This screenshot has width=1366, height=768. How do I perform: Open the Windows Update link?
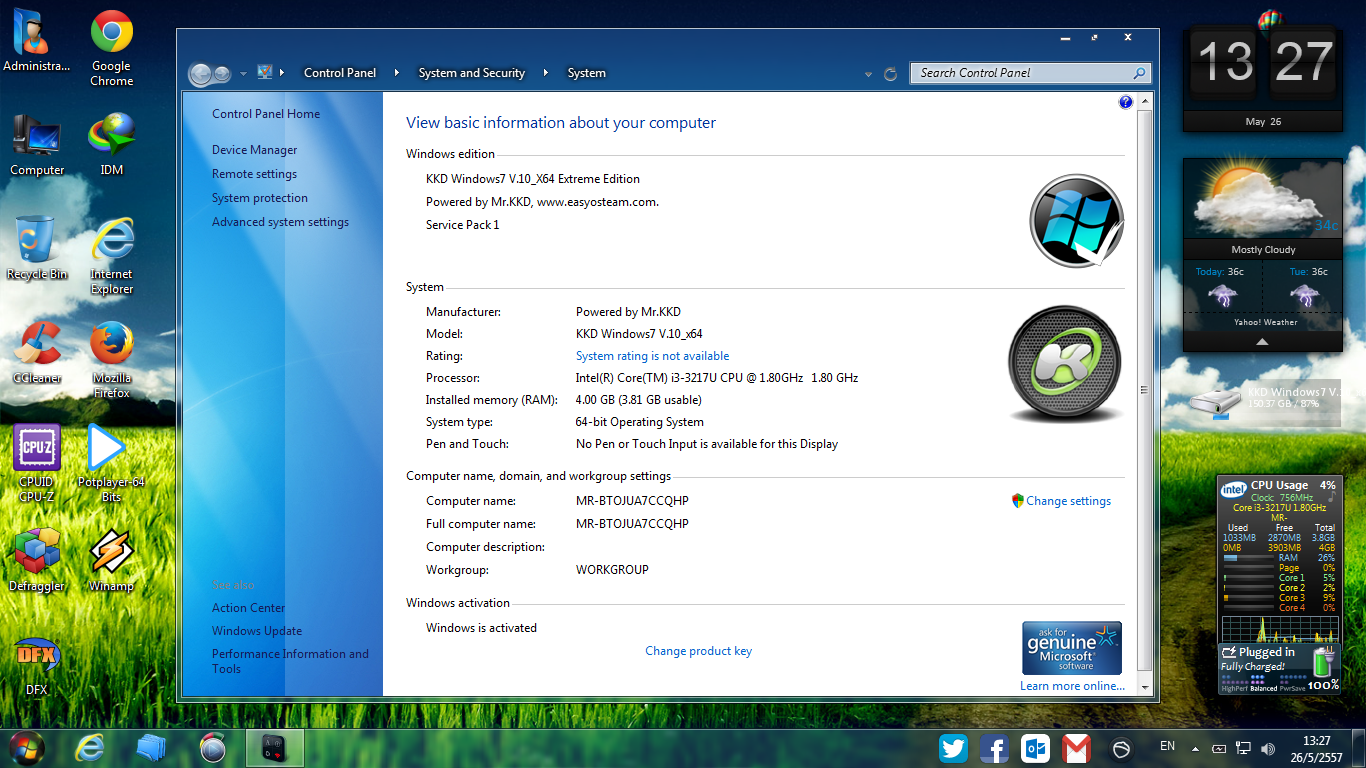(257, 631)
